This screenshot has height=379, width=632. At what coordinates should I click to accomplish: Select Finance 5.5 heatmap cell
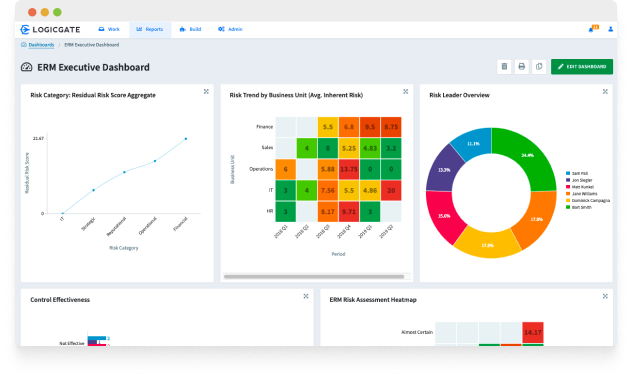point(328,127)
